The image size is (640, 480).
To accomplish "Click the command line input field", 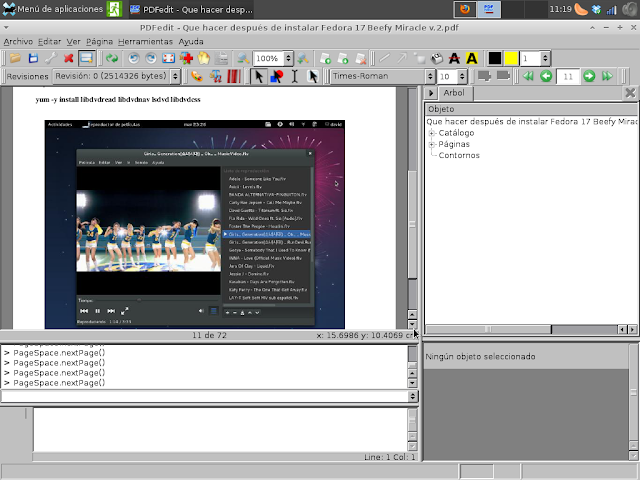I will [204, 396].
